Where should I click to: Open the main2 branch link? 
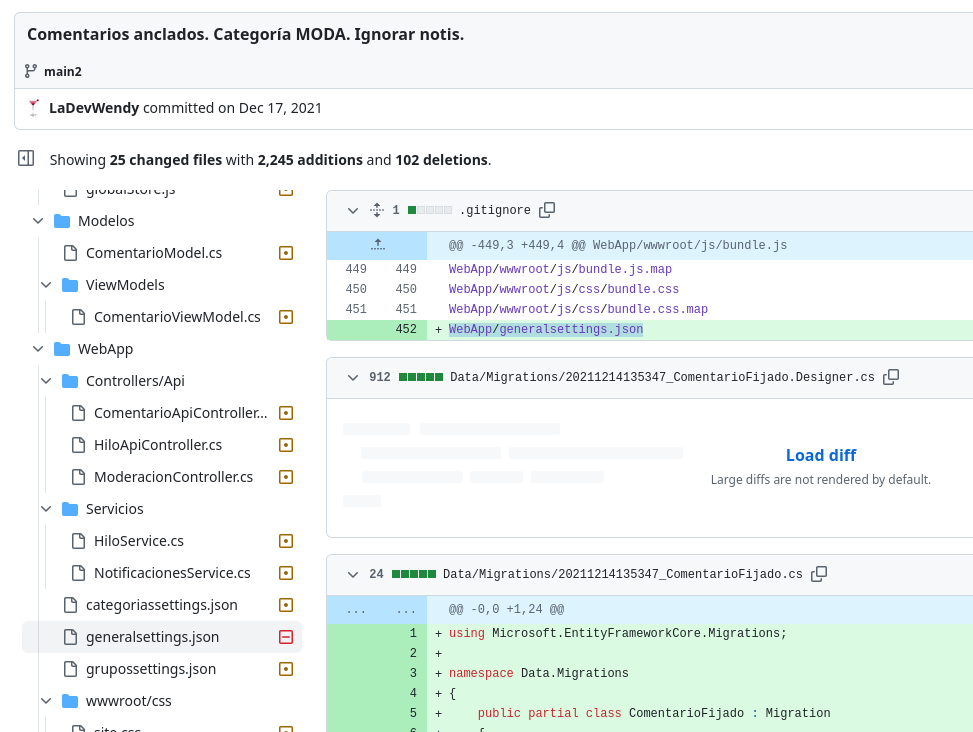tap(63, 71)
